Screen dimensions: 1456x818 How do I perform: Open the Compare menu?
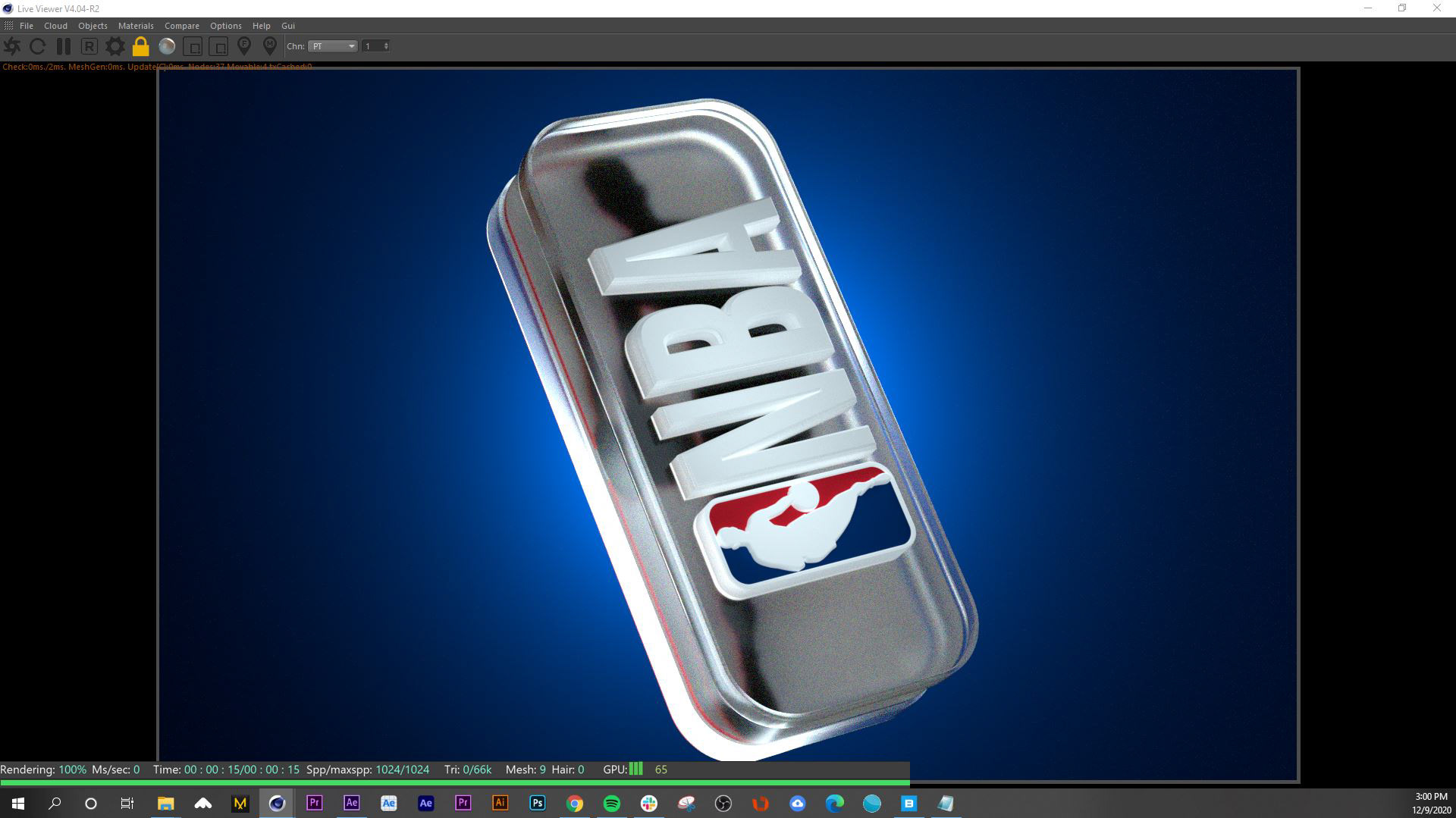(182, 26)
